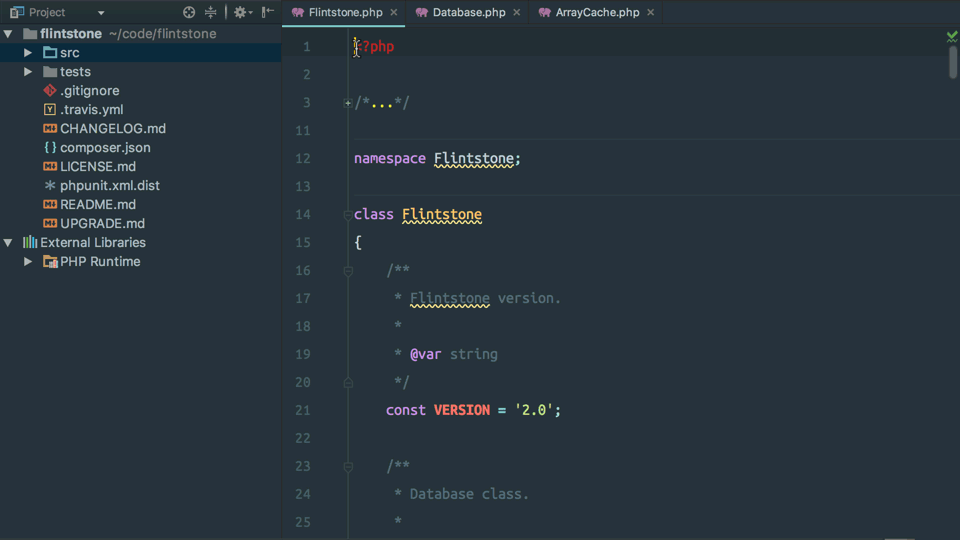Collapse the docblock fold marker on line 16

(348, 271)
